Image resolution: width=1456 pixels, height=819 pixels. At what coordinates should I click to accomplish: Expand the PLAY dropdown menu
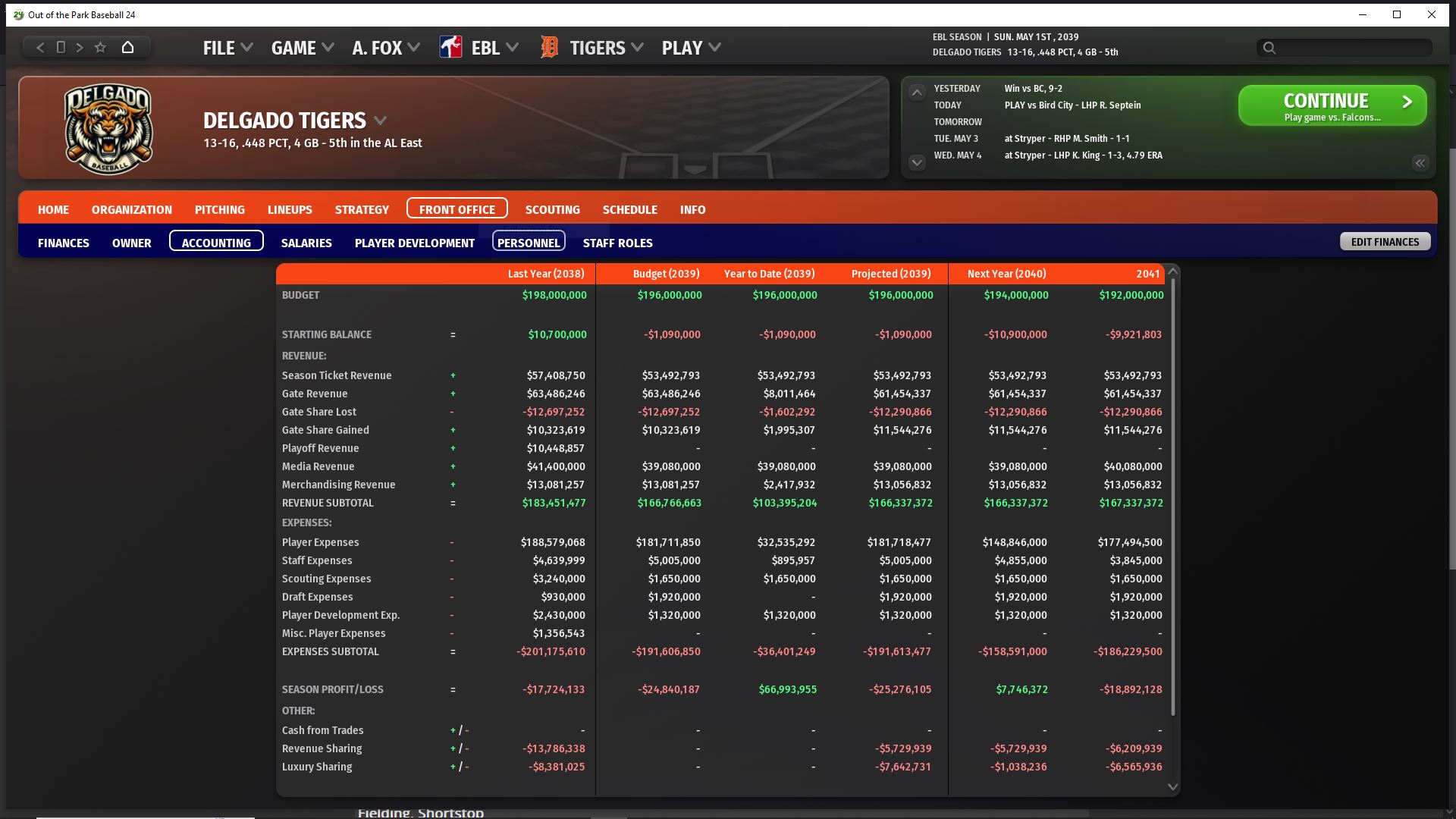click(691, 48)
